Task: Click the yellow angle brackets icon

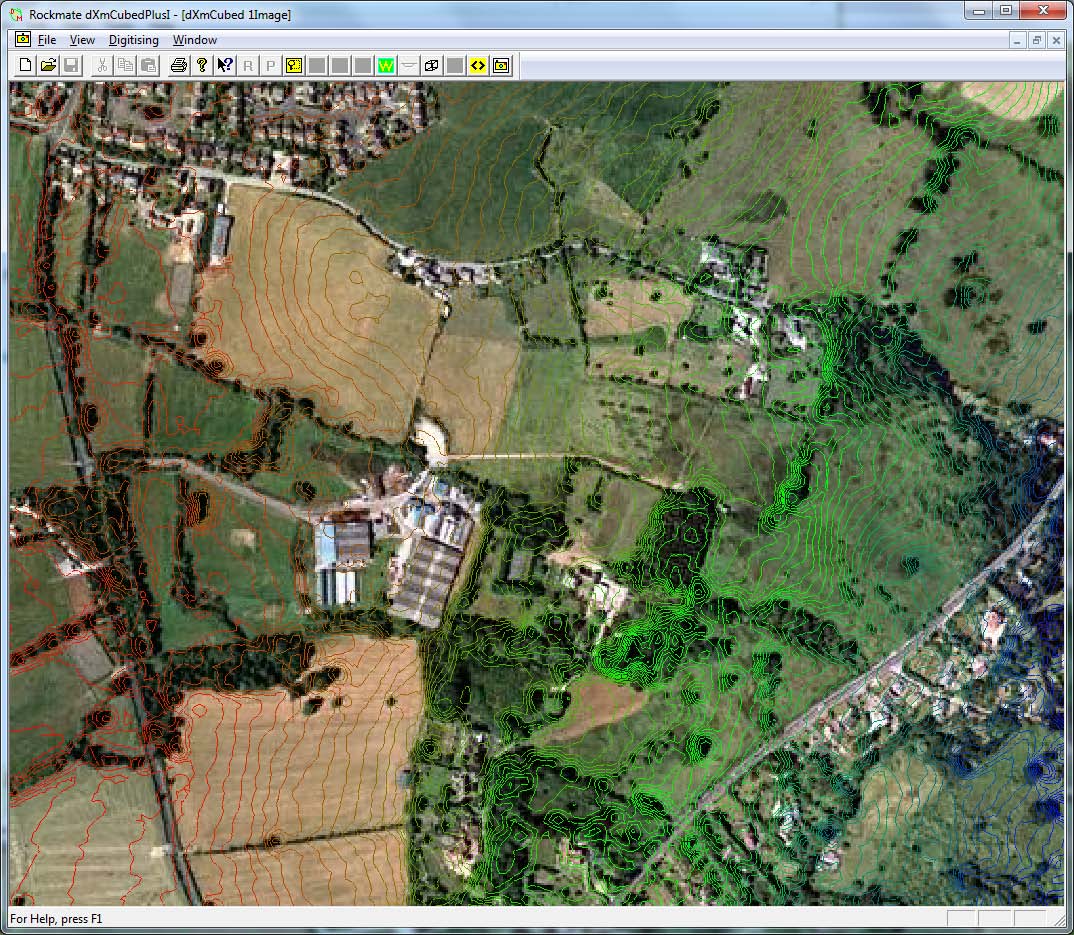Action: (x=478, y=65)
